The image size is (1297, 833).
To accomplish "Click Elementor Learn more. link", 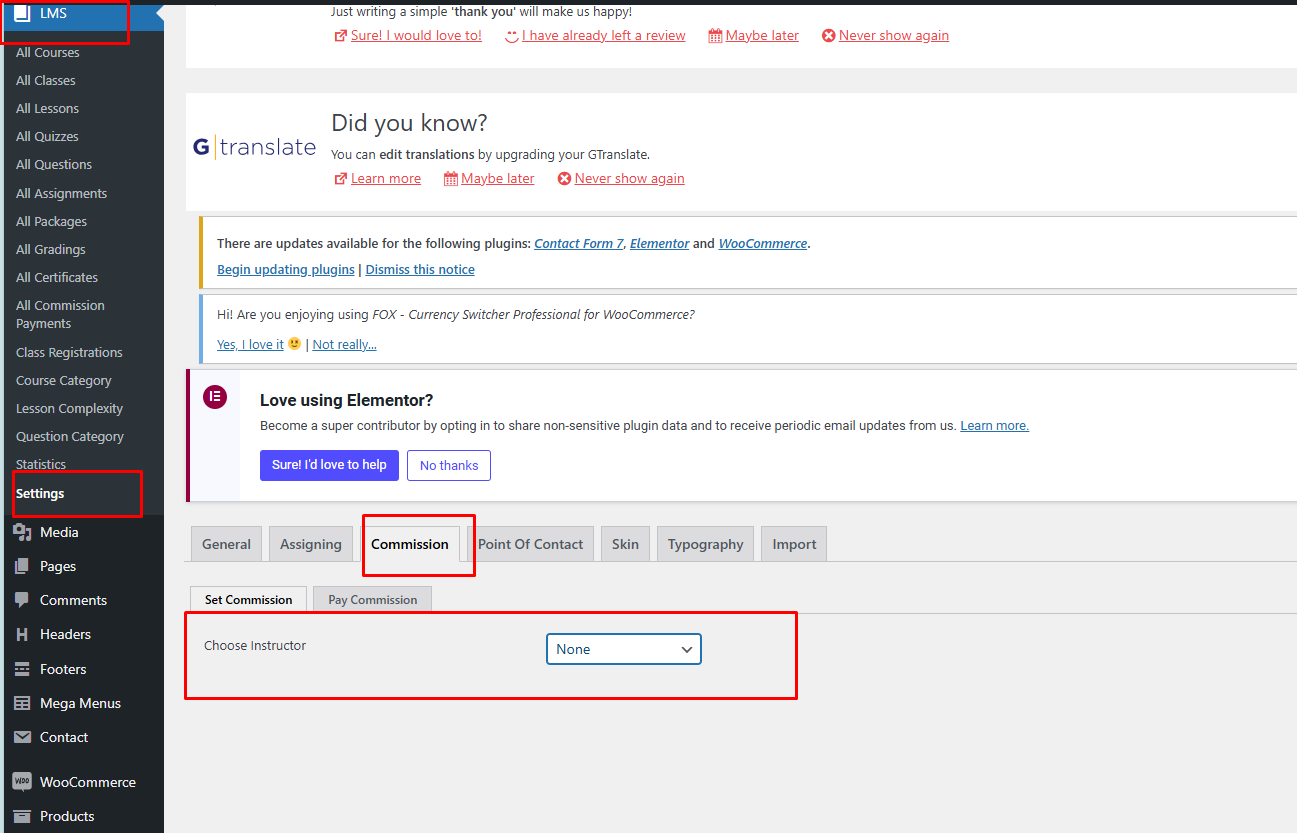I will 994,425.
